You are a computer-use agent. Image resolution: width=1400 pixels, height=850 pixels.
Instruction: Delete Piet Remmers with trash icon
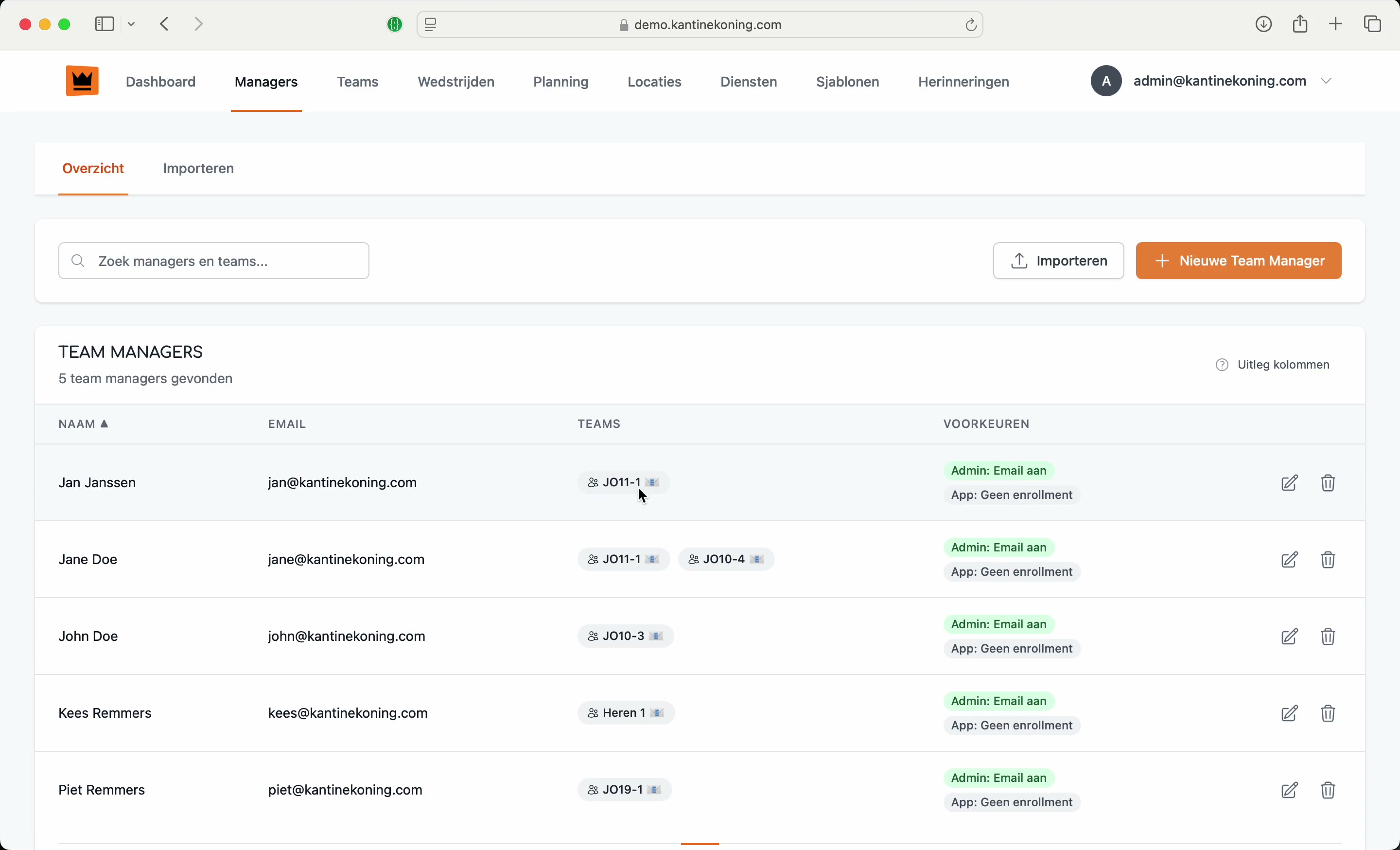1328,790
